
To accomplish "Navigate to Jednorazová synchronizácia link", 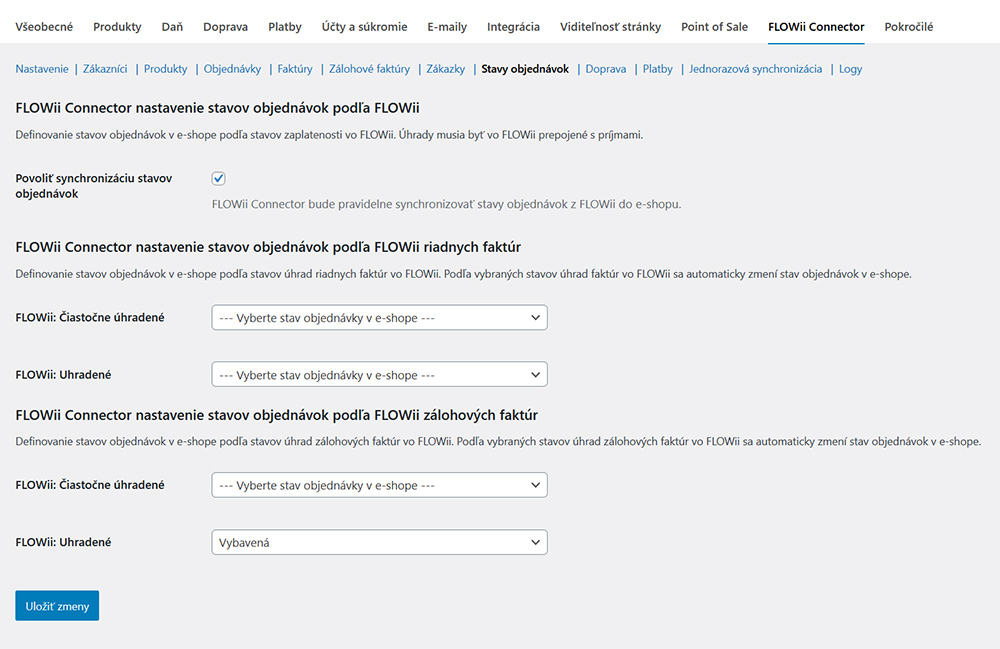I will pos(755,69).
